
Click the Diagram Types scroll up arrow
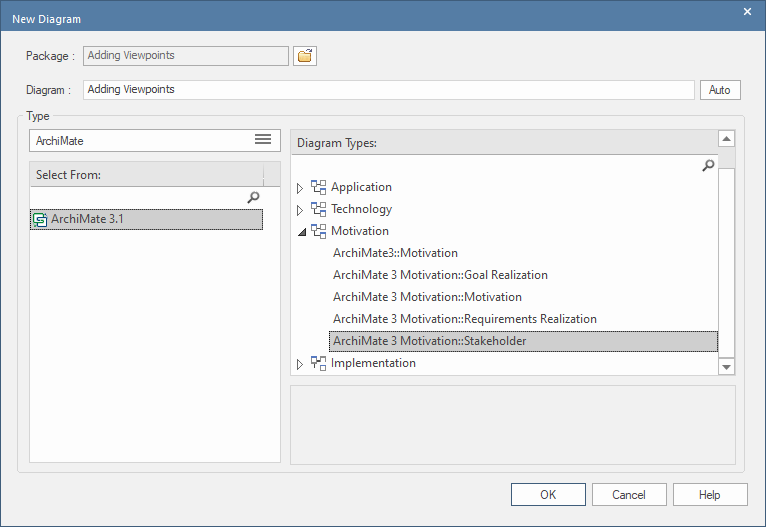(x=726, y=139)
